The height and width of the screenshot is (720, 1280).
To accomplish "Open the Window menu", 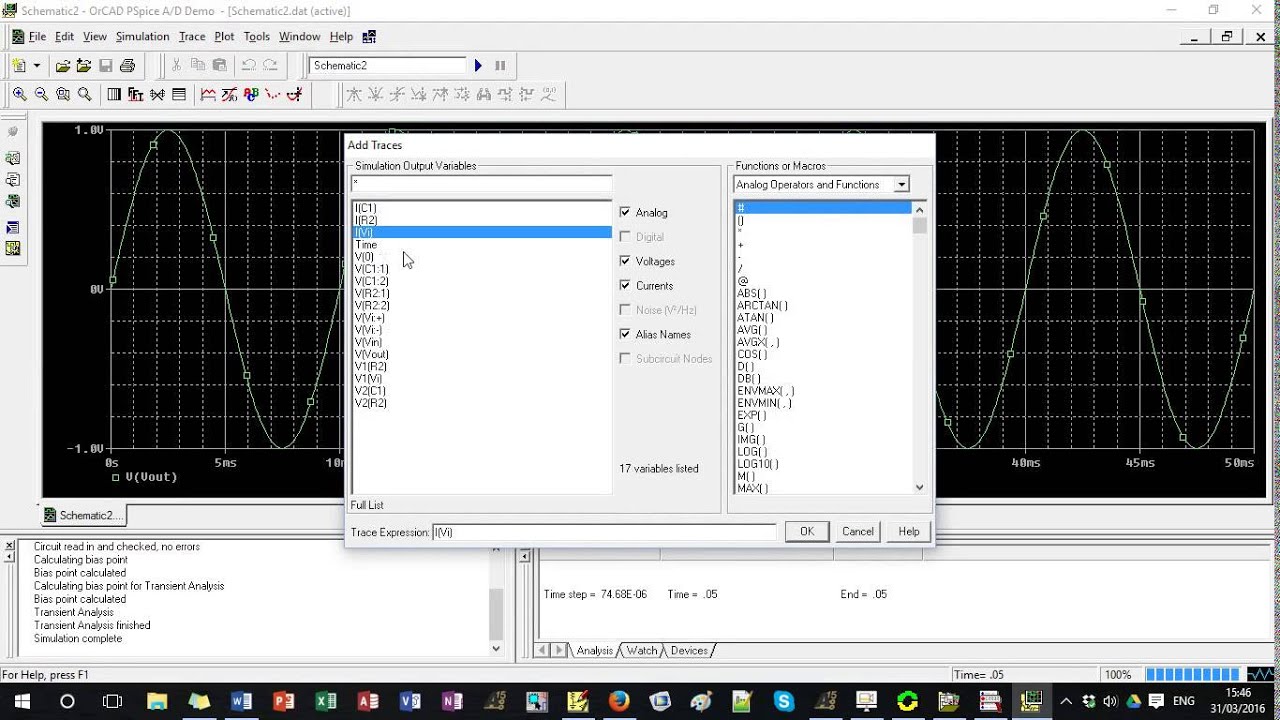I will (299, 37).
